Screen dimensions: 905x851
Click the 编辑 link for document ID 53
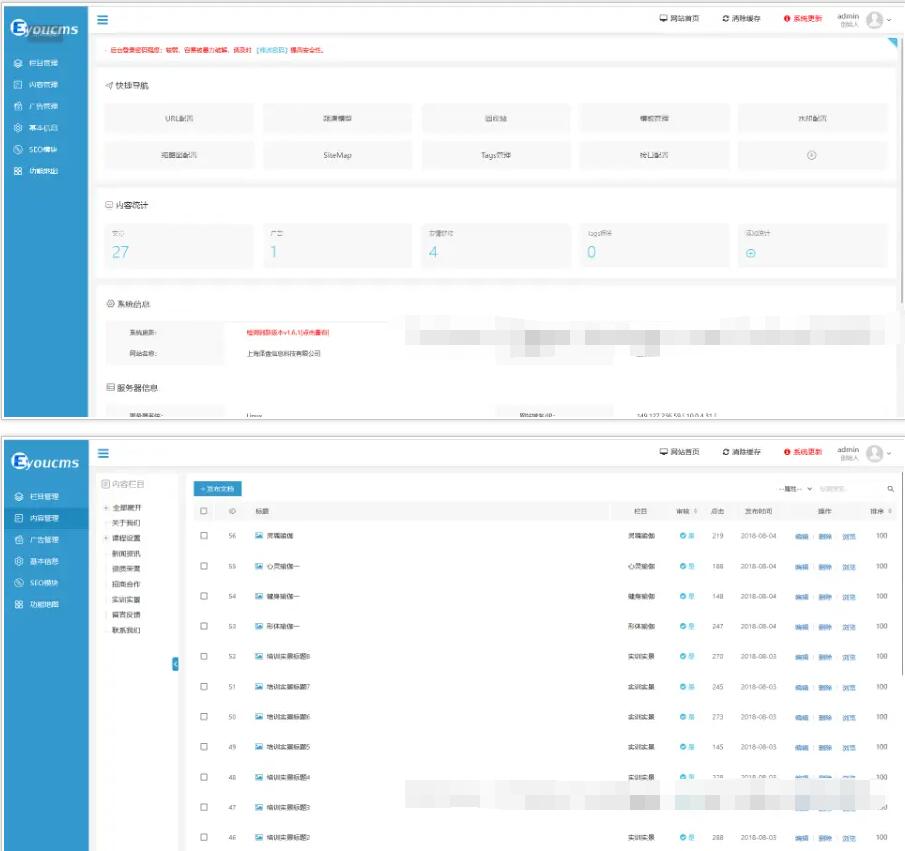[801, 627]
